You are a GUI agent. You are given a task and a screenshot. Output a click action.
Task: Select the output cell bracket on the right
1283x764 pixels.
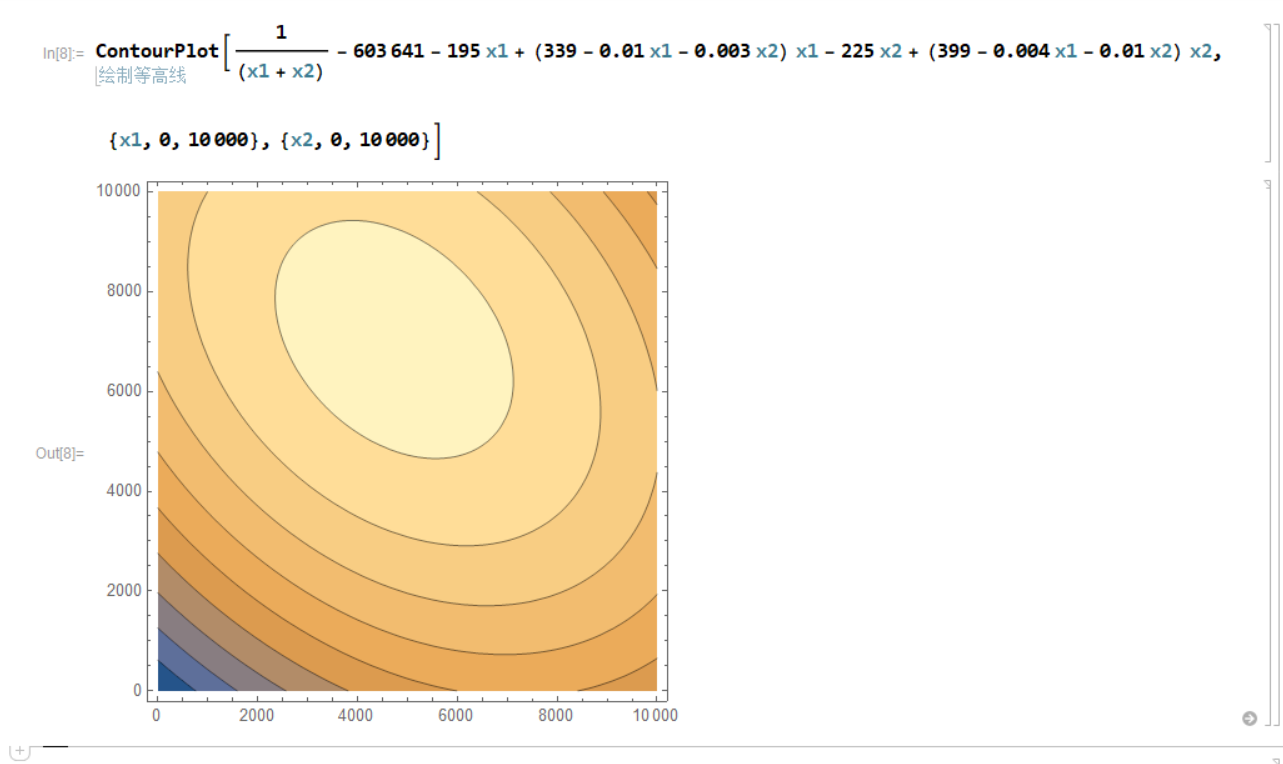tap(1268, 450)
